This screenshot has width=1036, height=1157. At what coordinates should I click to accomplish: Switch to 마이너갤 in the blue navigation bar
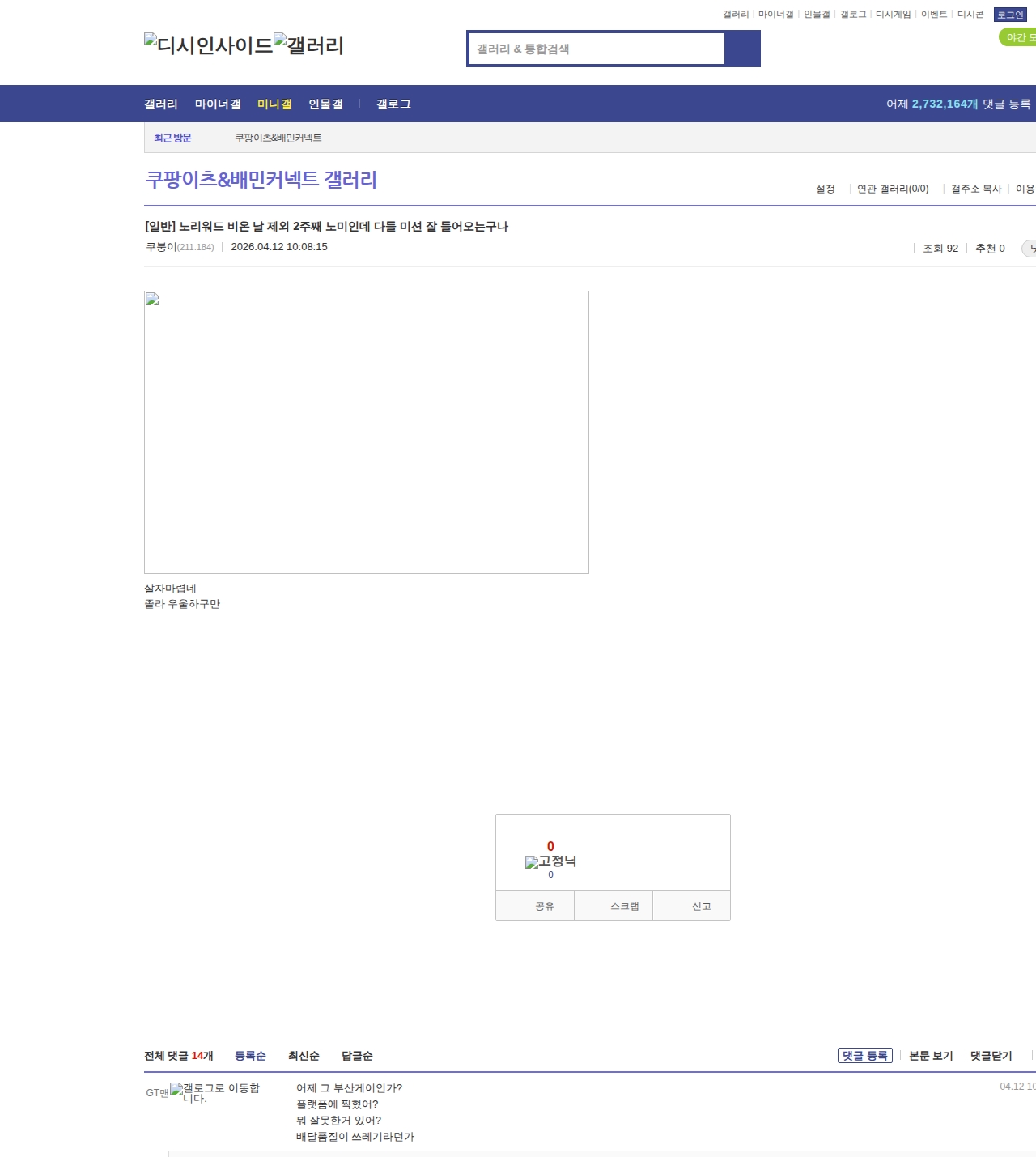[x=218, y=104]
